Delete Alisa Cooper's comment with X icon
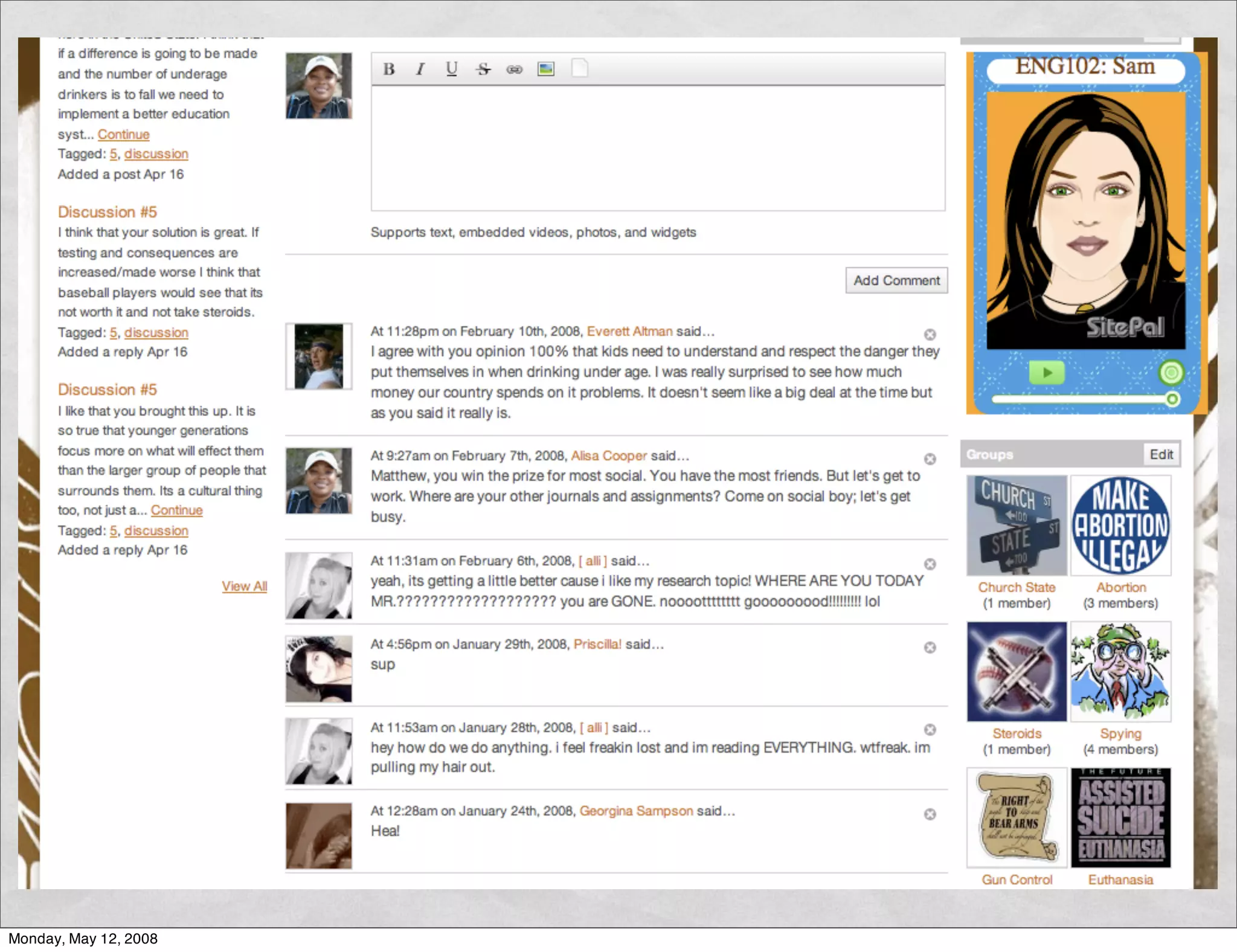This screenshot has height=952, width=1237. coord(930,458)
